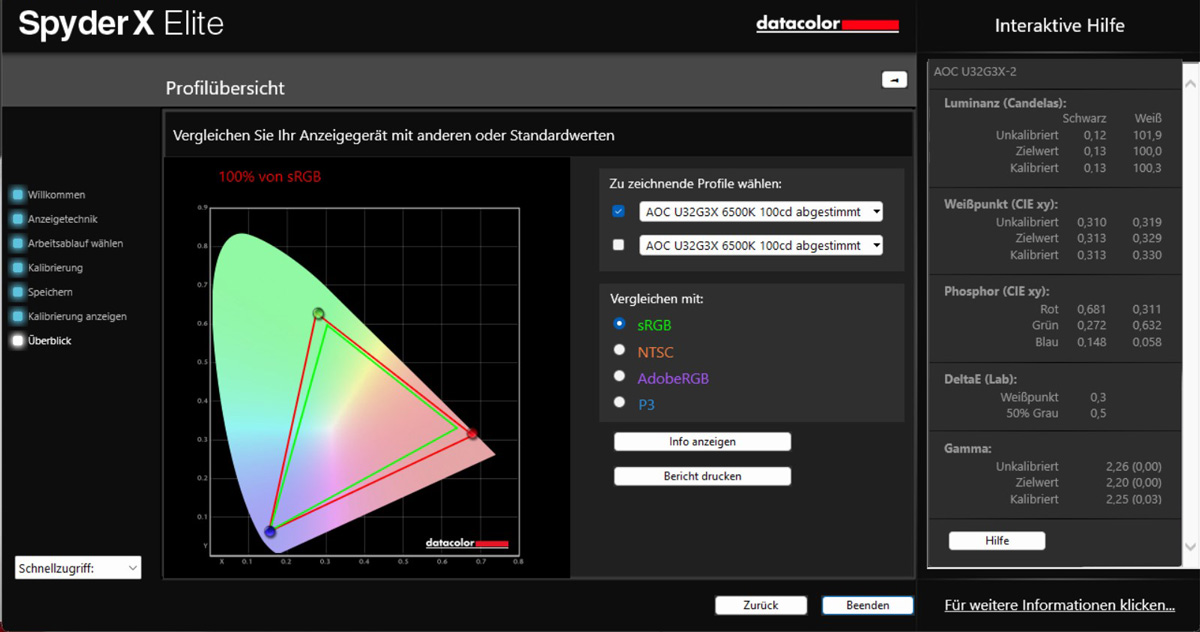Click the help panel scrollbar down arrow
The height and width of the screenshot is (632, 1200).
[x=1191, y=546]
